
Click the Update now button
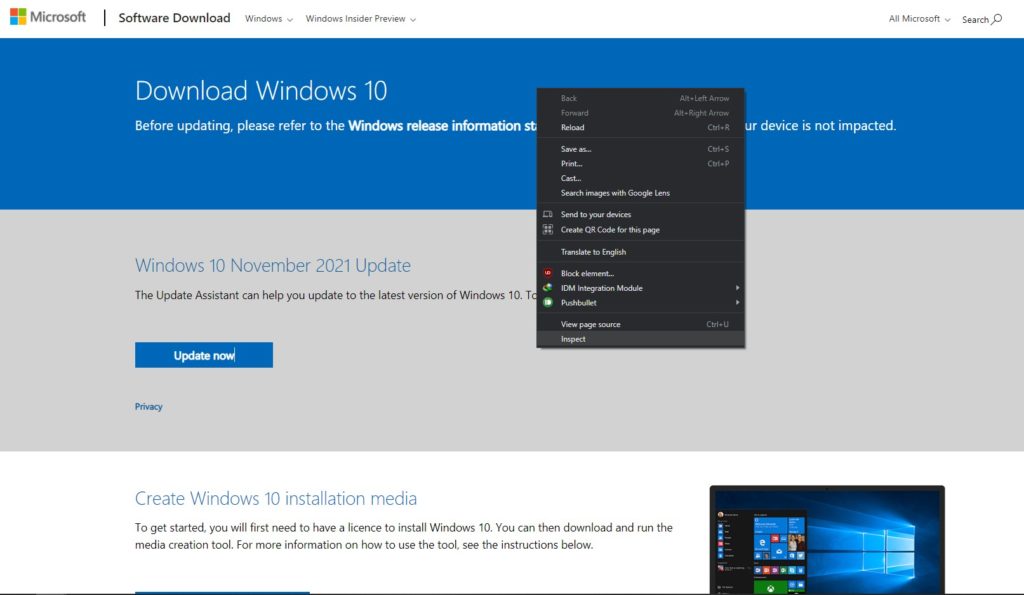[x=204, y=355]
